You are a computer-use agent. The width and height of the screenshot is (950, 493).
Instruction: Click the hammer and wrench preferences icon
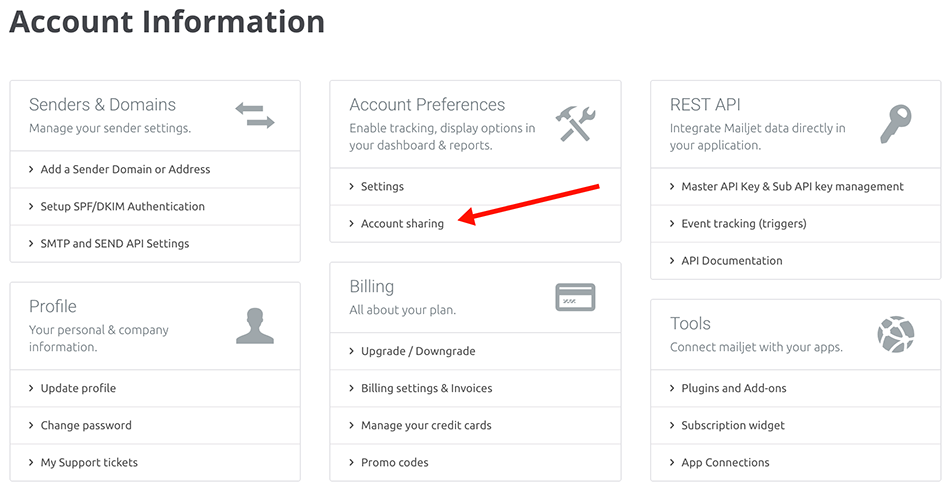point(576,124)
